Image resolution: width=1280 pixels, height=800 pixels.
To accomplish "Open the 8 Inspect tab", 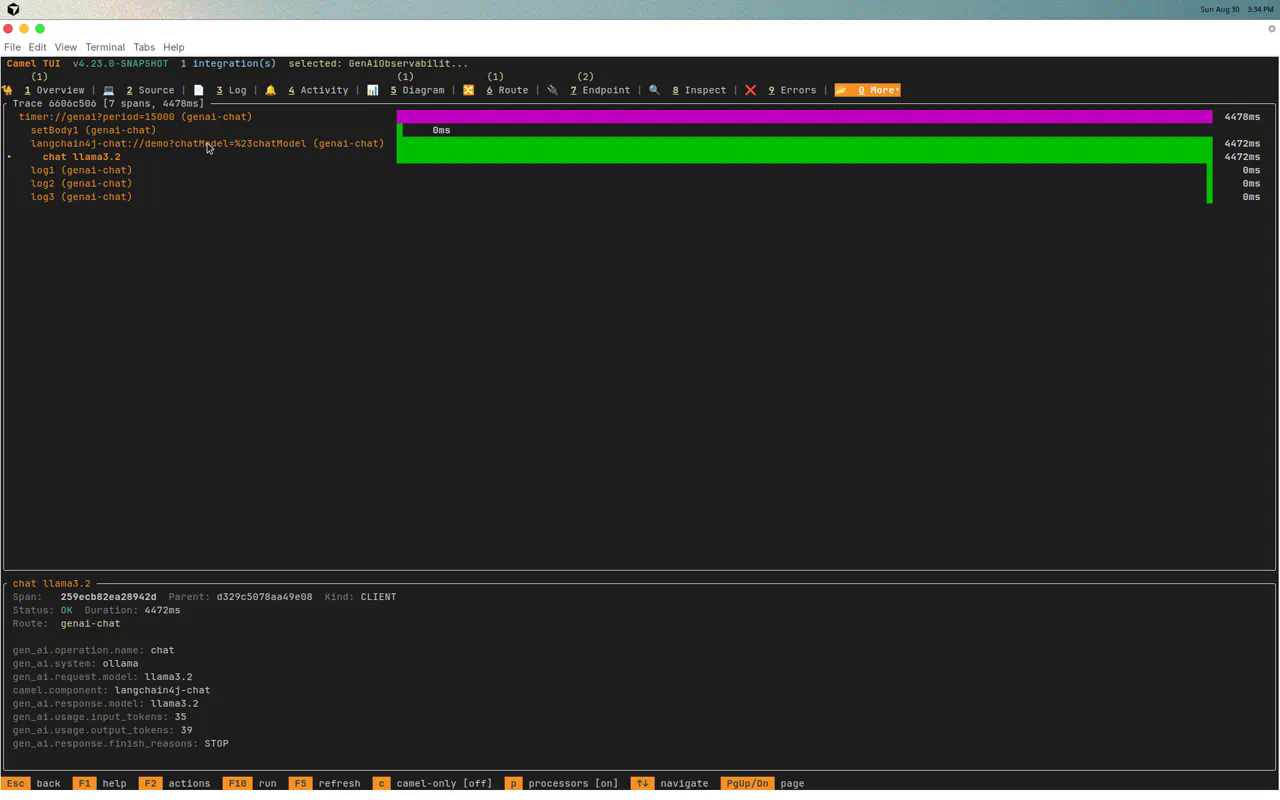I will tap(699, 90).
